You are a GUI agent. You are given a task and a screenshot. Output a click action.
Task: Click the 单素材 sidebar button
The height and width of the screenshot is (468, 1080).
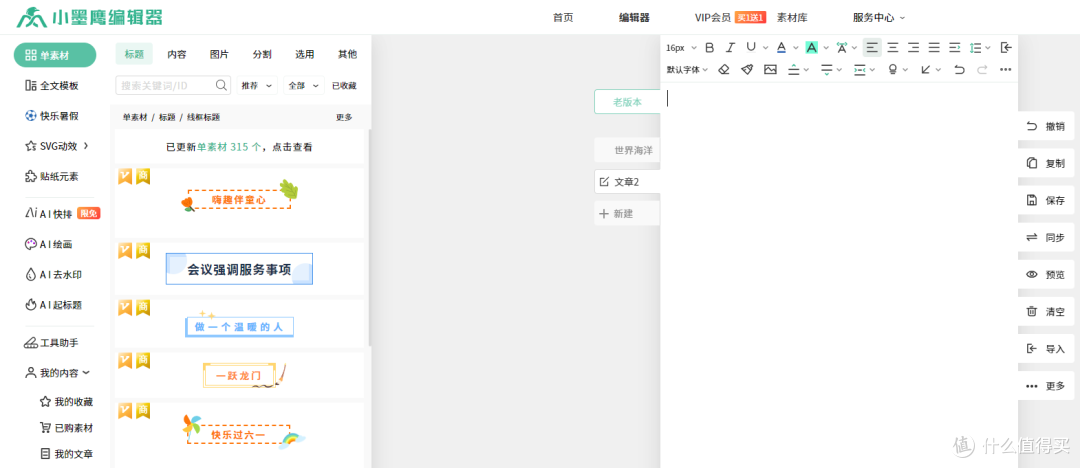(x=55, y=55)
